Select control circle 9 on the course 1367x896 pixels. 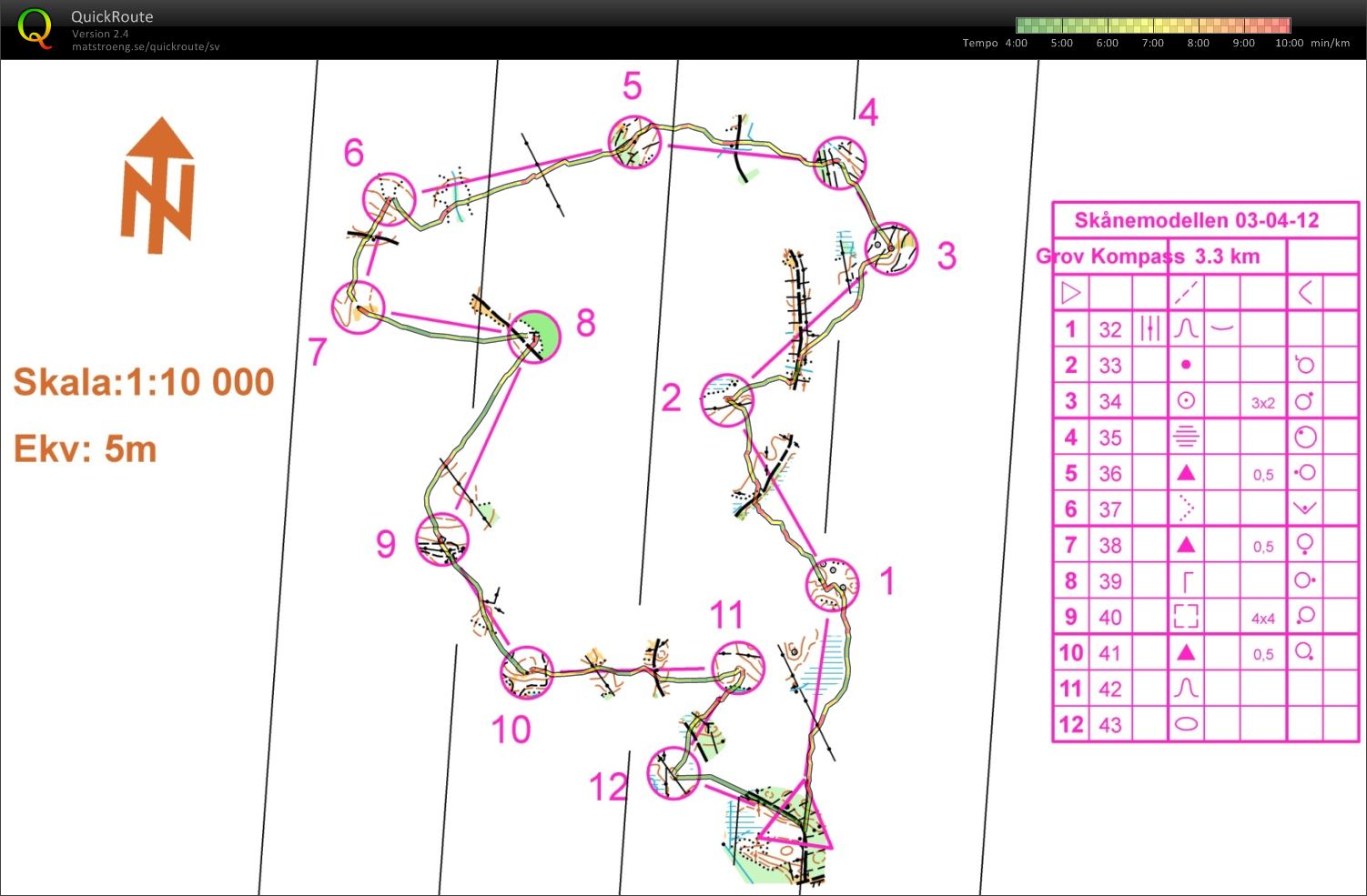[442, 540]
